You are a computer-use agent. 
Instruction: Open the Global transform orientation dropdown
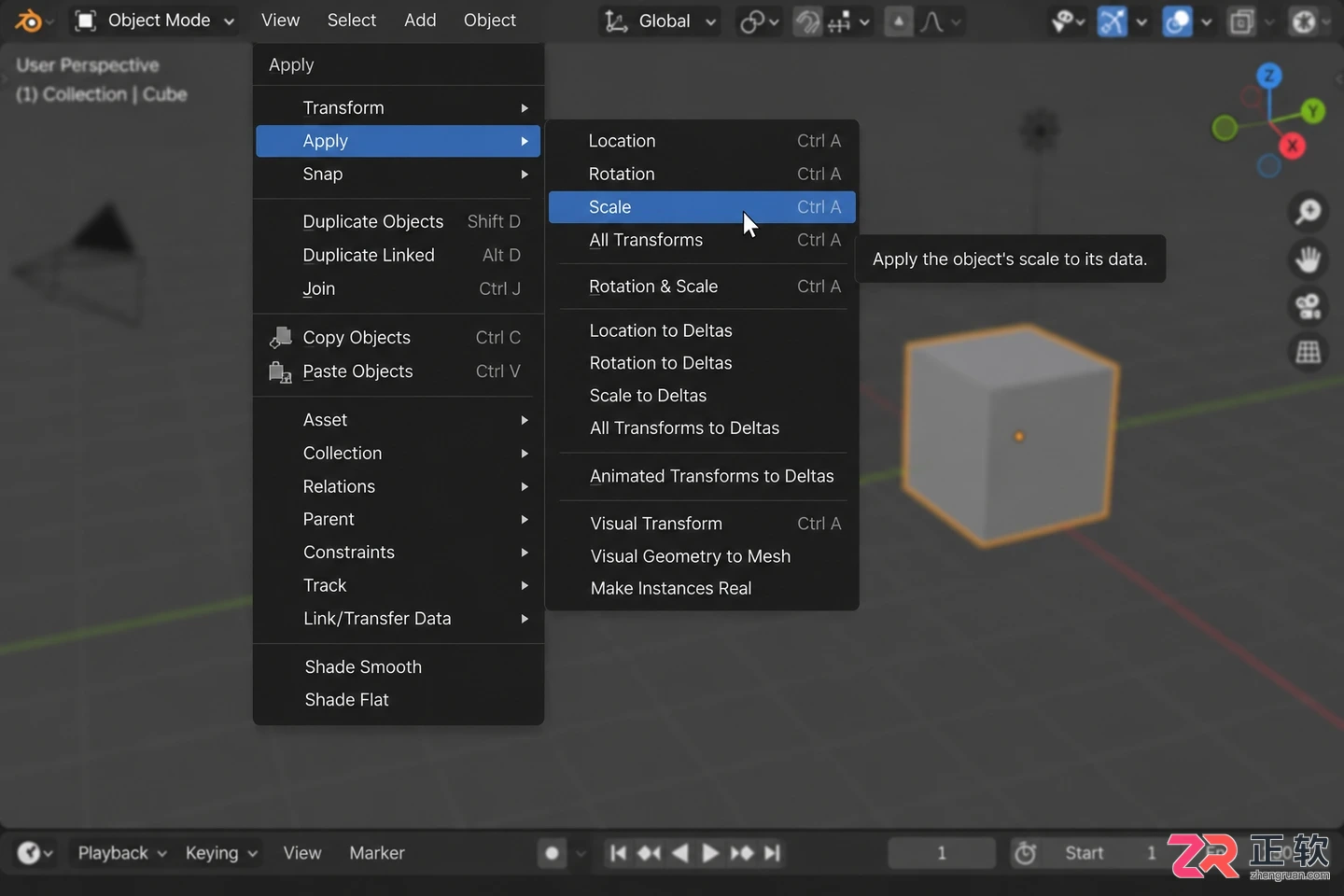pos(661,21)
